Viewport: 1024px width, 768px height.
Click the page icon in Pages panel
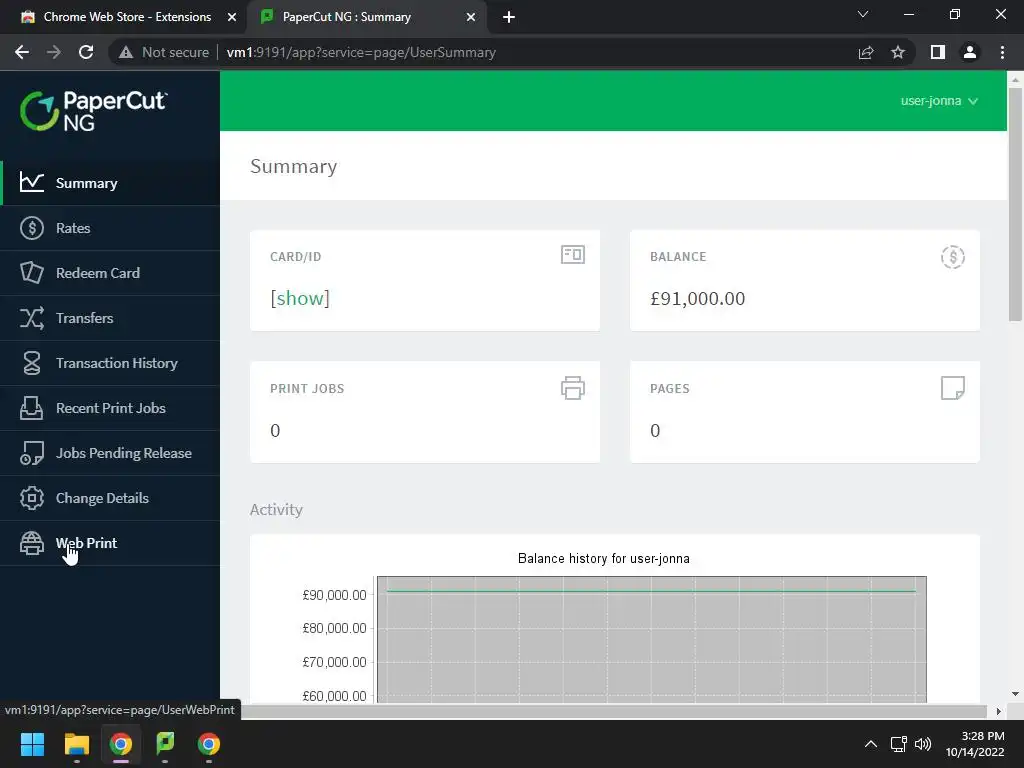click(953, 388)
